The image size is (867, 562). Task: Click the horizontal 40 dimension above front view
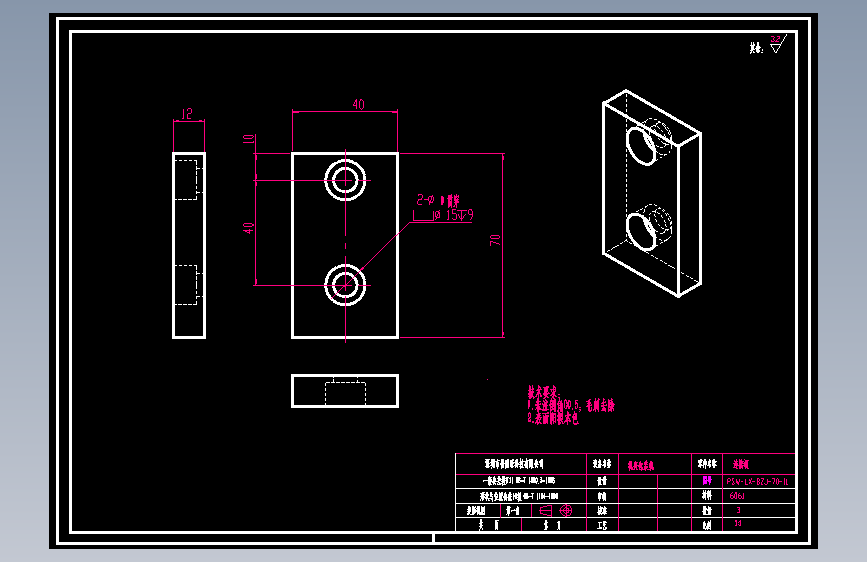click(358, 105)
